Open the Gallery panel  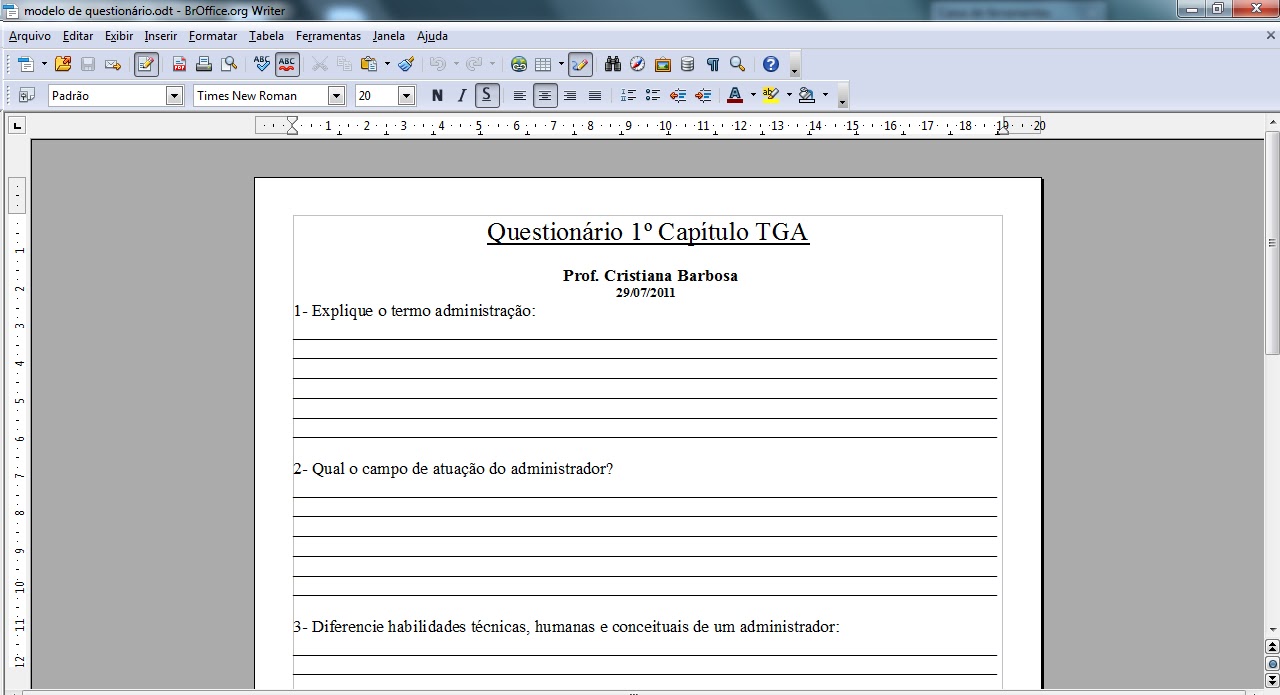point(662,63)
